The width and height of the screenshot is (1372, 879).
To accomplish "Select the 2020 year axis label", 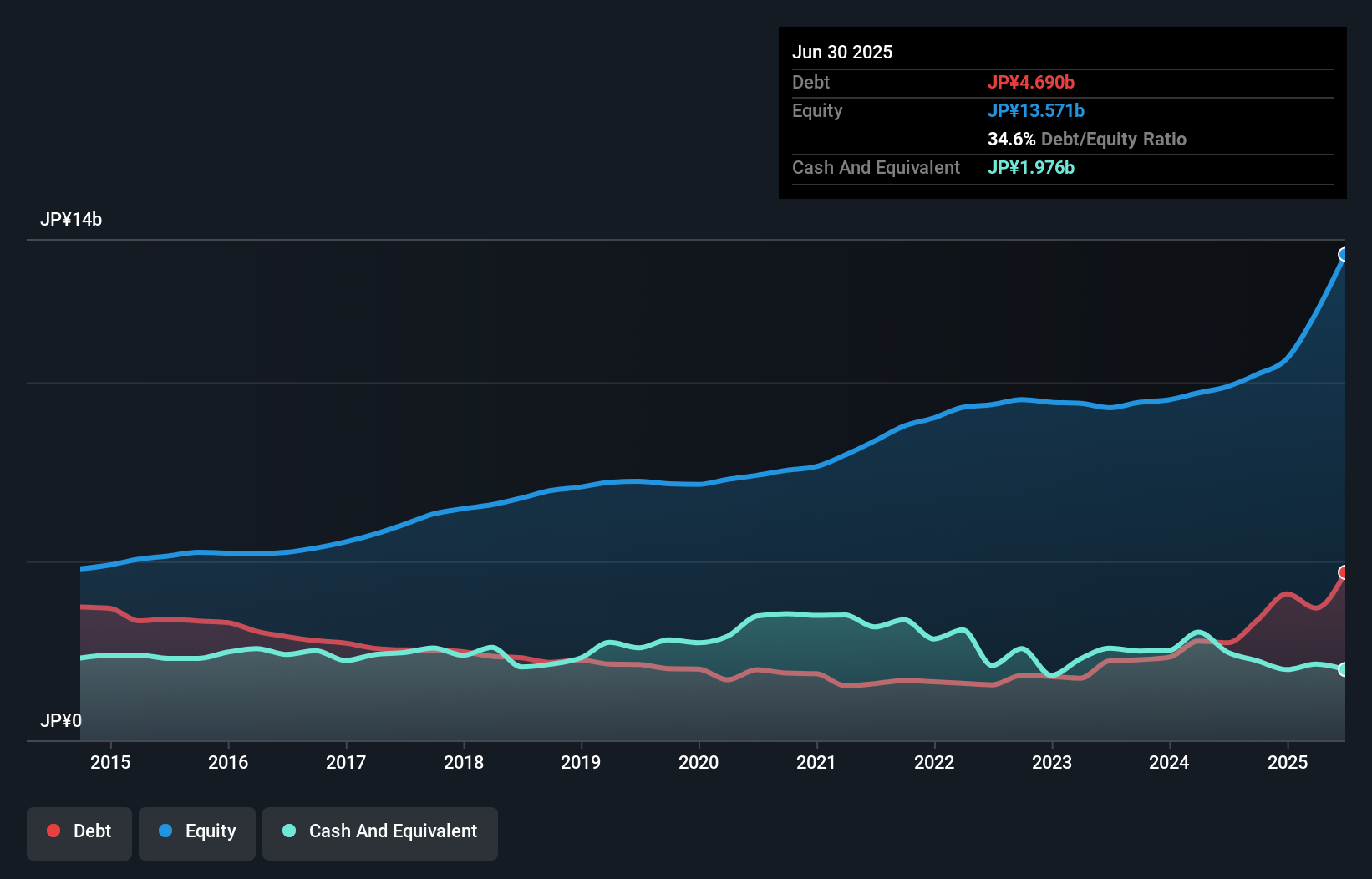I will coord(699,763).
